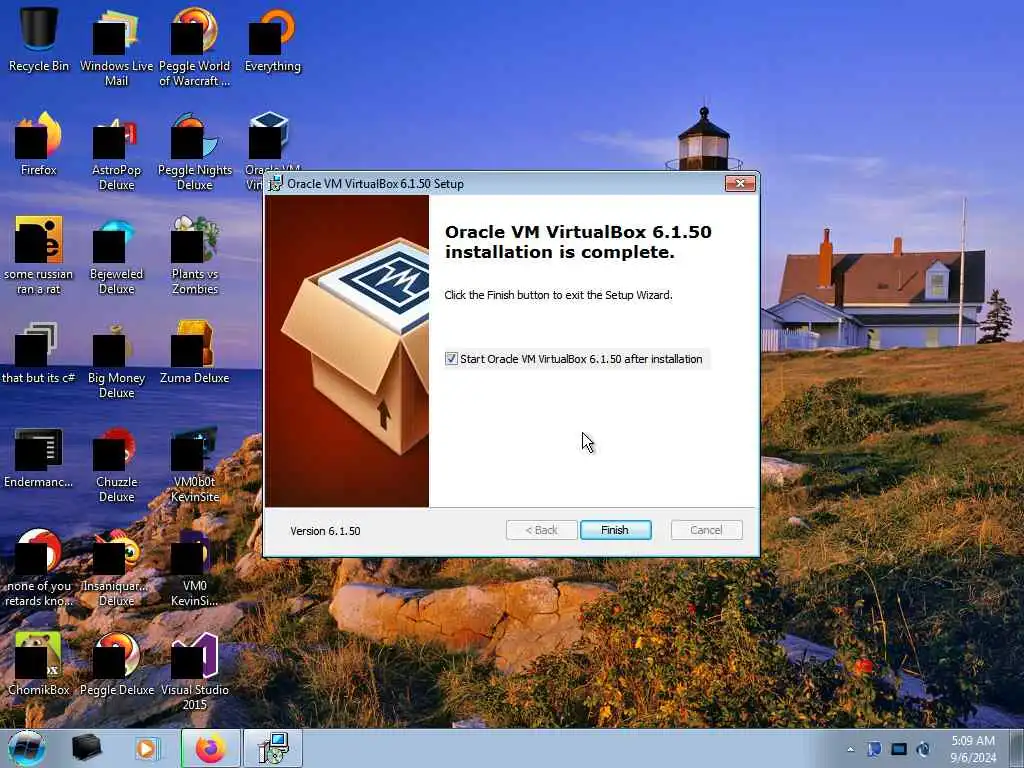Click the installer setup taskbar button
This screenshot has height=768, width=1024.
pos(273,748)
